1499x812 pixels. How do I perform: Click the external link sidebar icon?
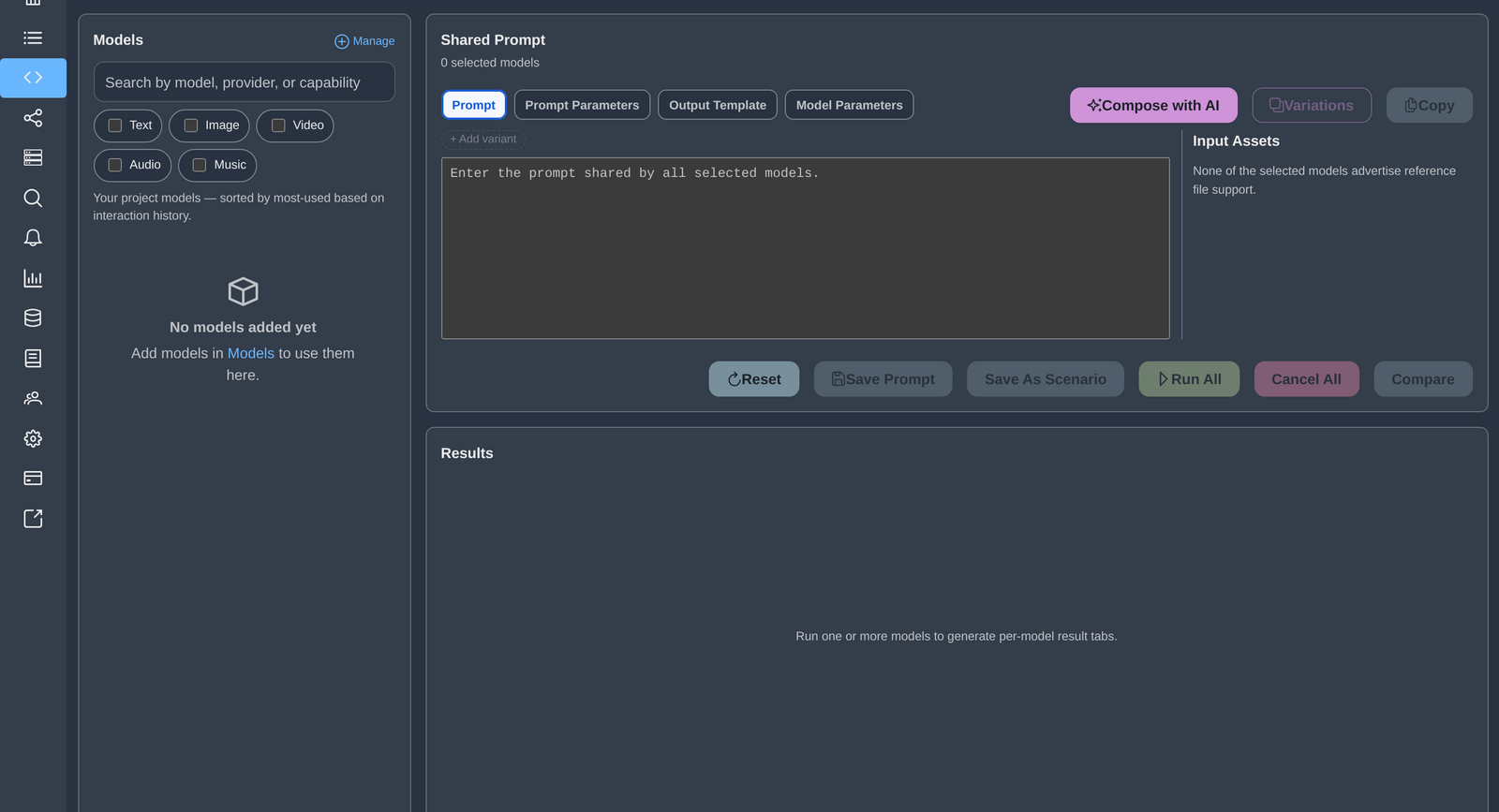(x=33, y=519)
